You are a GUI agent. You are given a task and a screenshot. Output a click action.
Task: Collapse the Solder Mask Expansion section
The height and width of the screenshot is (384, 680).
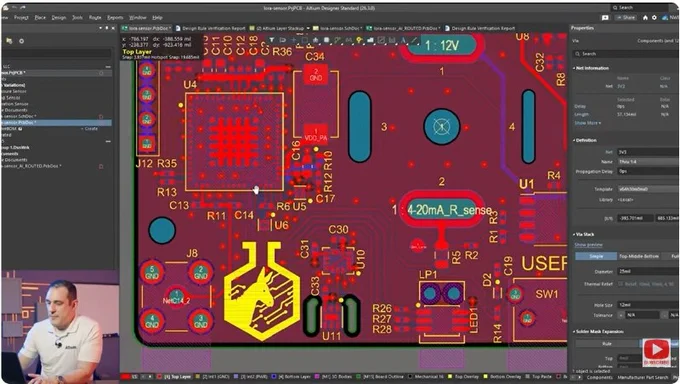tap(574, 331)
